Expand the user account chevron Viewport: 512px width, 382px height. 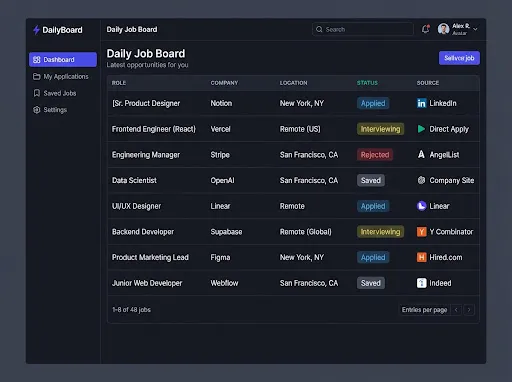click(475, 29)
